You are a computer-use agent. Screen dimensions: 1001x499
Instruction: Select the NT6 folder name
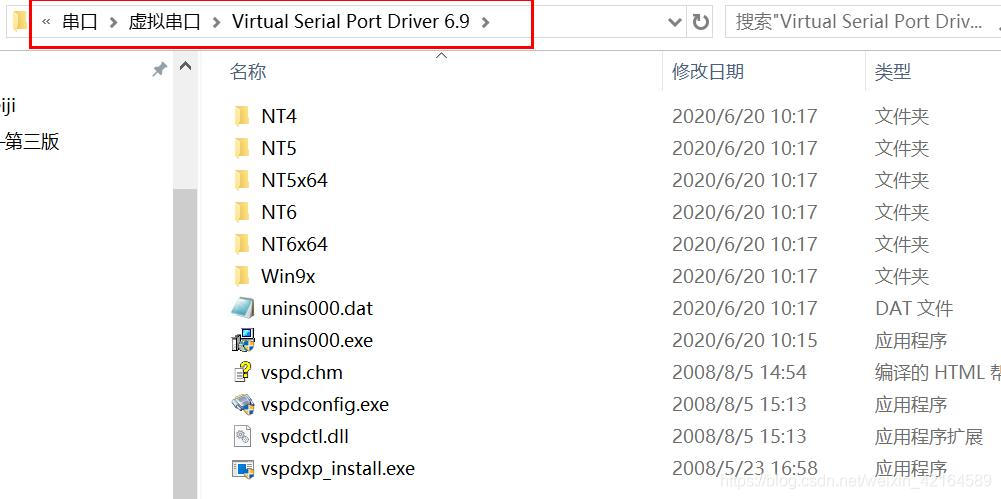[x=279, y=212]
